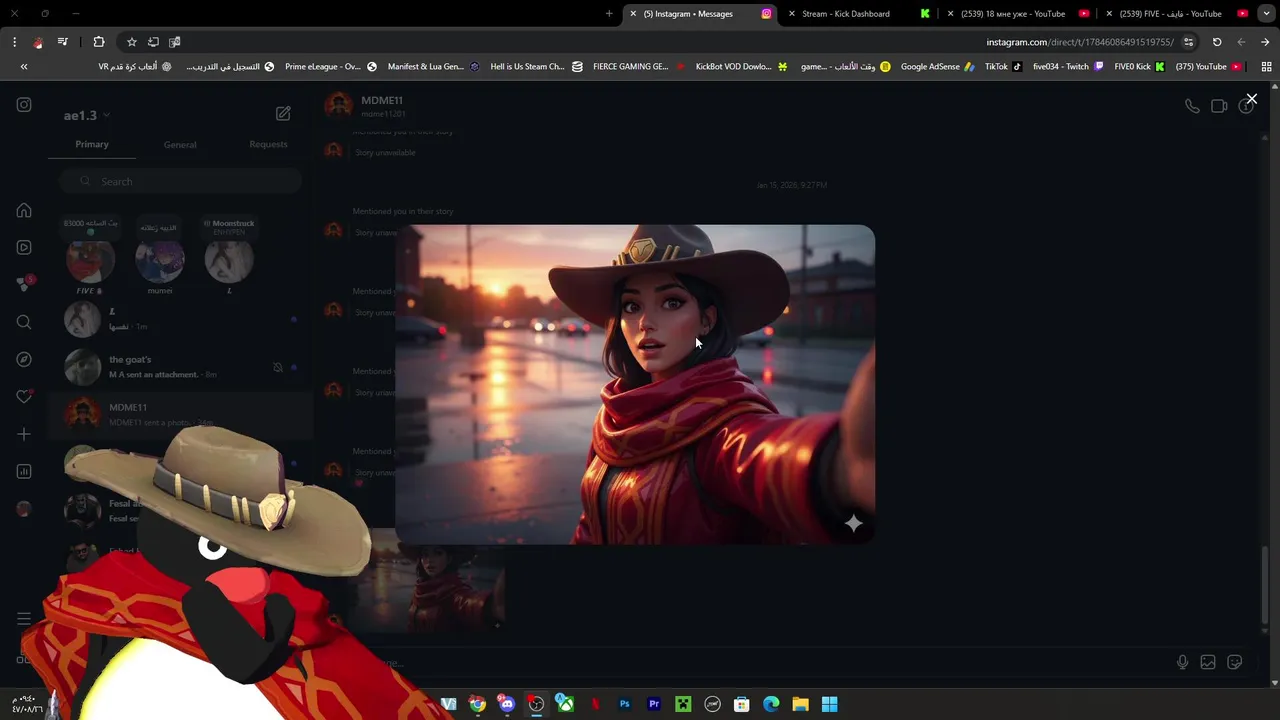Open Messages icon with red badge
Screen dimensions: 1280x720
pyautogui.click(x=24, y=284)
